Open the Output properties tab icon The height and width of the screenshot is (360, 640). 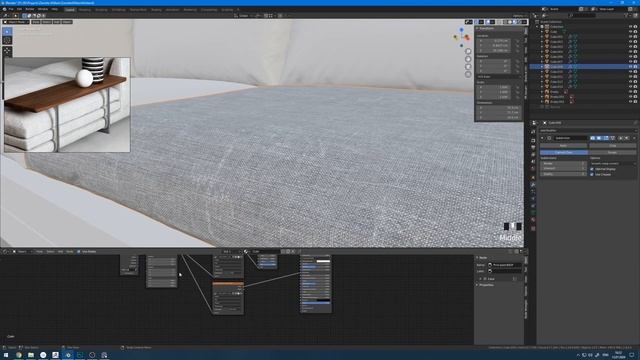(533, 147)
